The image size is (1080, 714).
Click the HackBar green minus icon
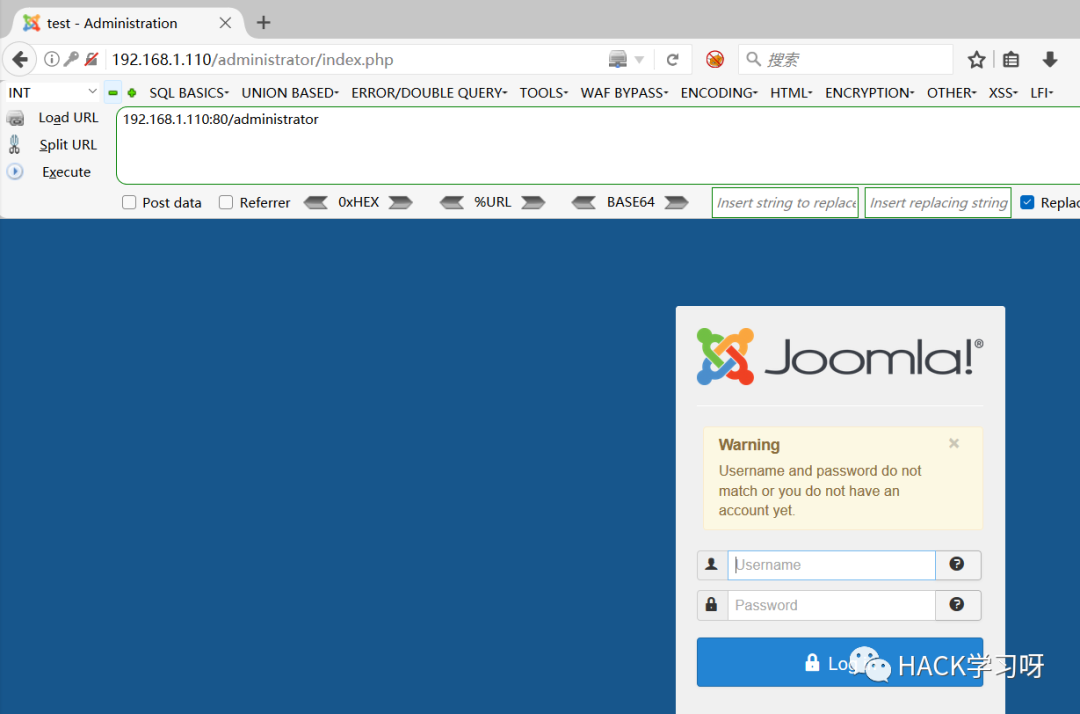[113, 92]
